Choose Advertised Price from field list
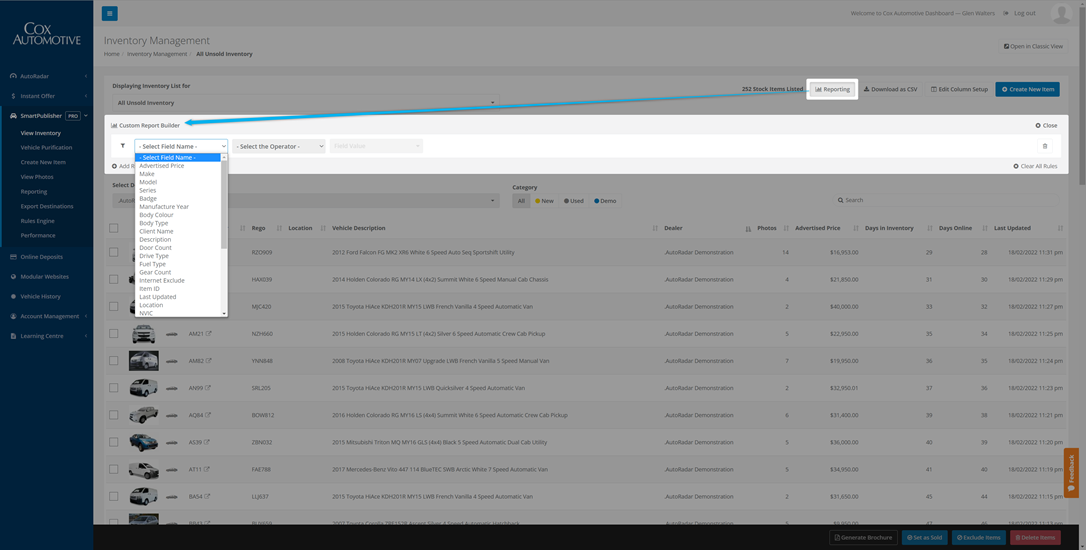The width and height of the screenshot is (1086, 550). (161, 166)
